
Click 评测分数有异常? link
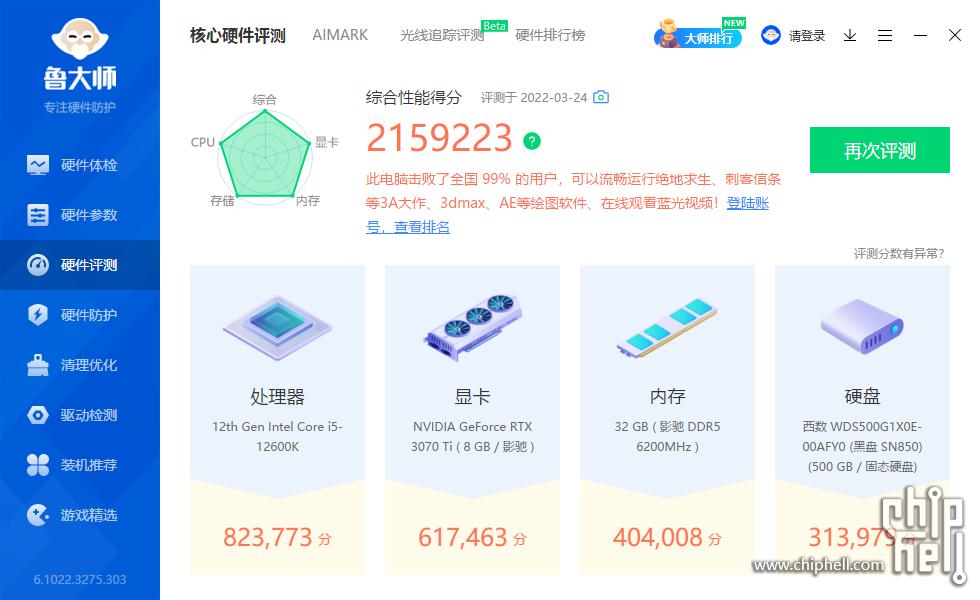899,253
